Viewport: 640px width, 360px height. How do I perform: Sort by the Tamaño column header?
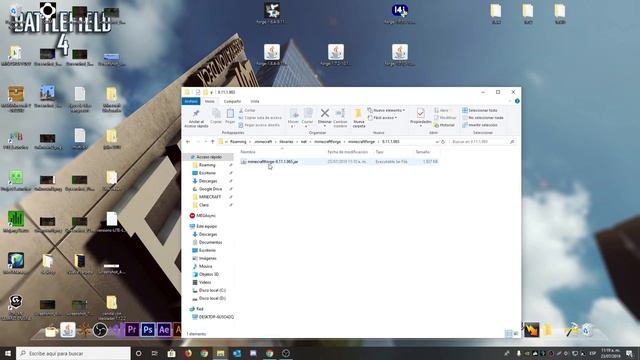[x=422, y=152]
